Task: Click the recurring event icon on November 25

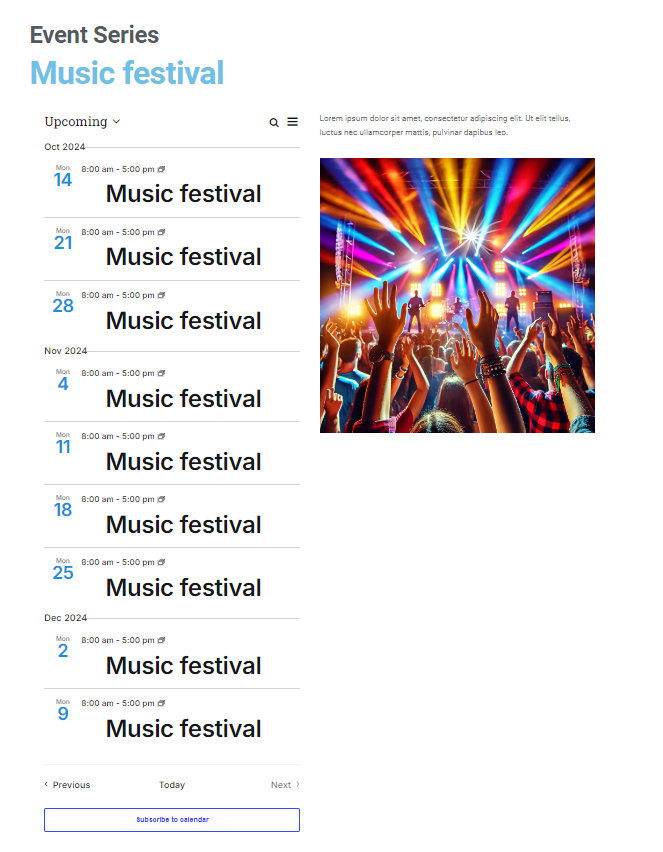Action: click(x=163, y=562)
